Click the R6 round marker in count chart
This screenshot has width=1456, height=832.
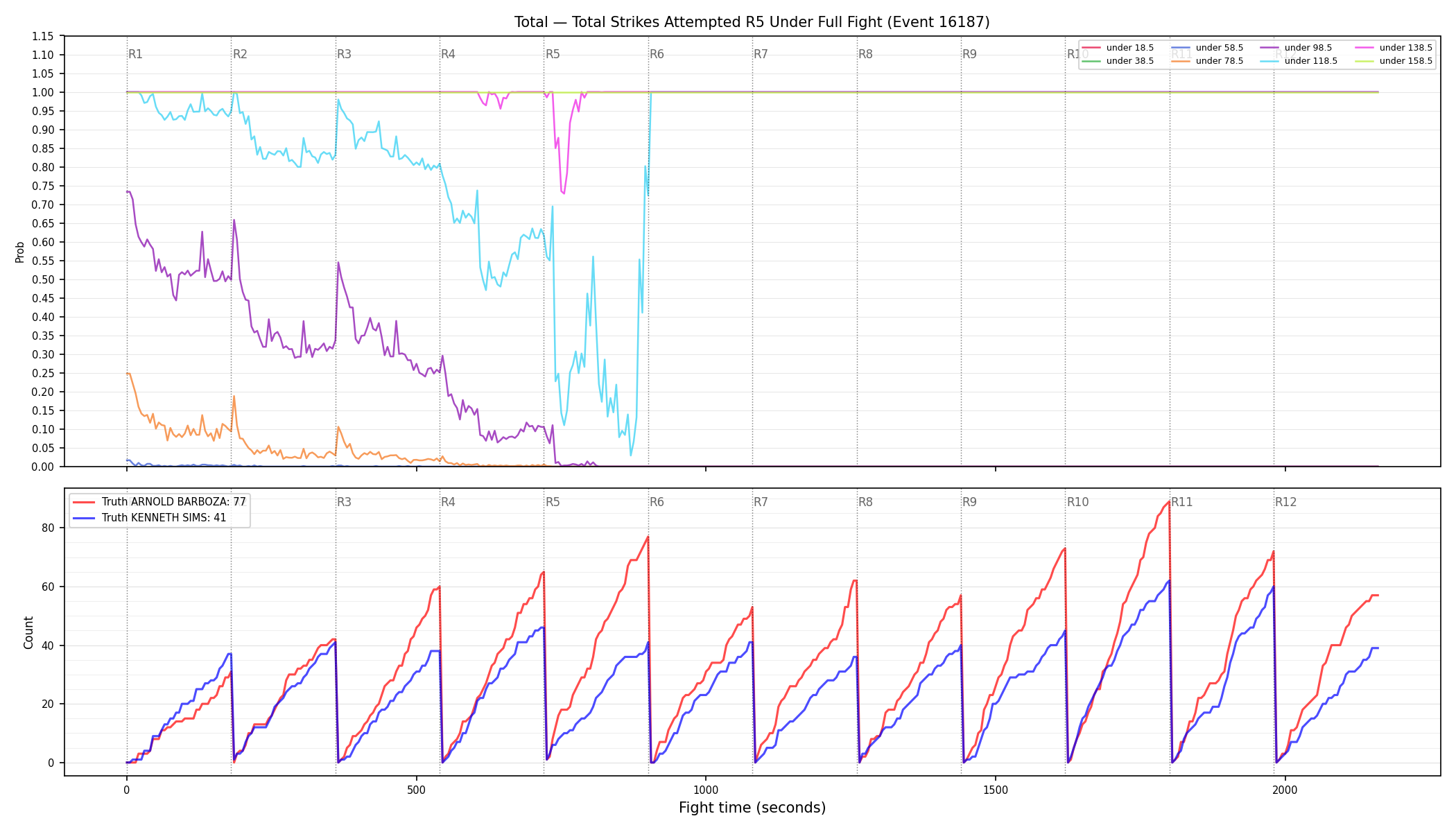(657, 502)
